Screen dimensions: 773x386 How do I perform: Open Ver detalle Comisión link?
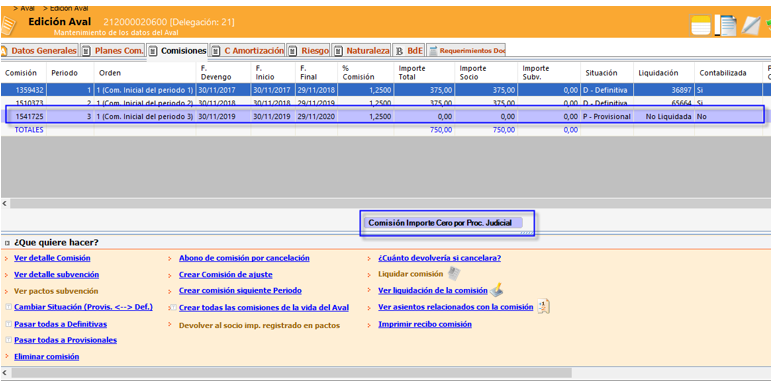coord(52,258)
